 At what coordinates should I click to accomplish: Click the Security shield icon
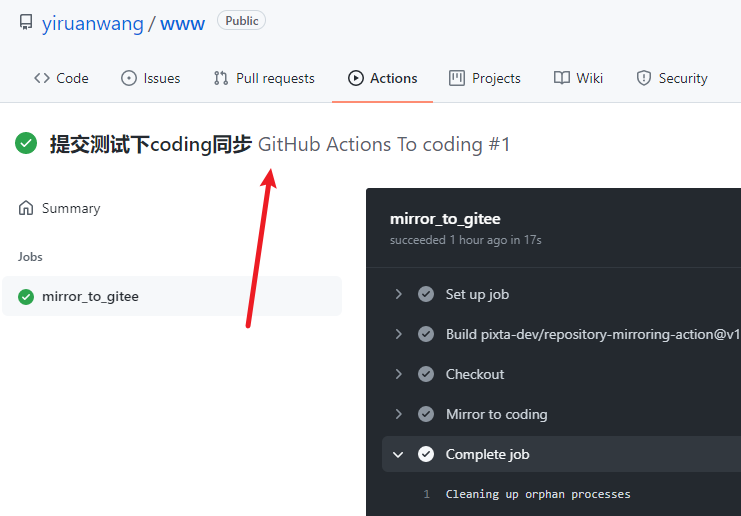pyautogui.click(x=644, y=78)
